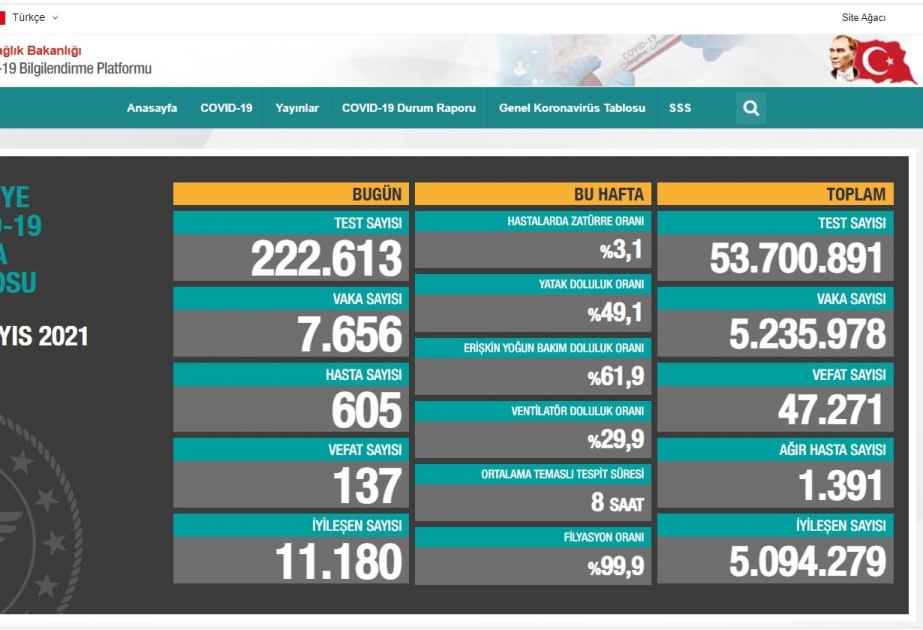Click the search magnifier icon
The height and width of the screenshot is (630, 923).
tap(751, 108)
